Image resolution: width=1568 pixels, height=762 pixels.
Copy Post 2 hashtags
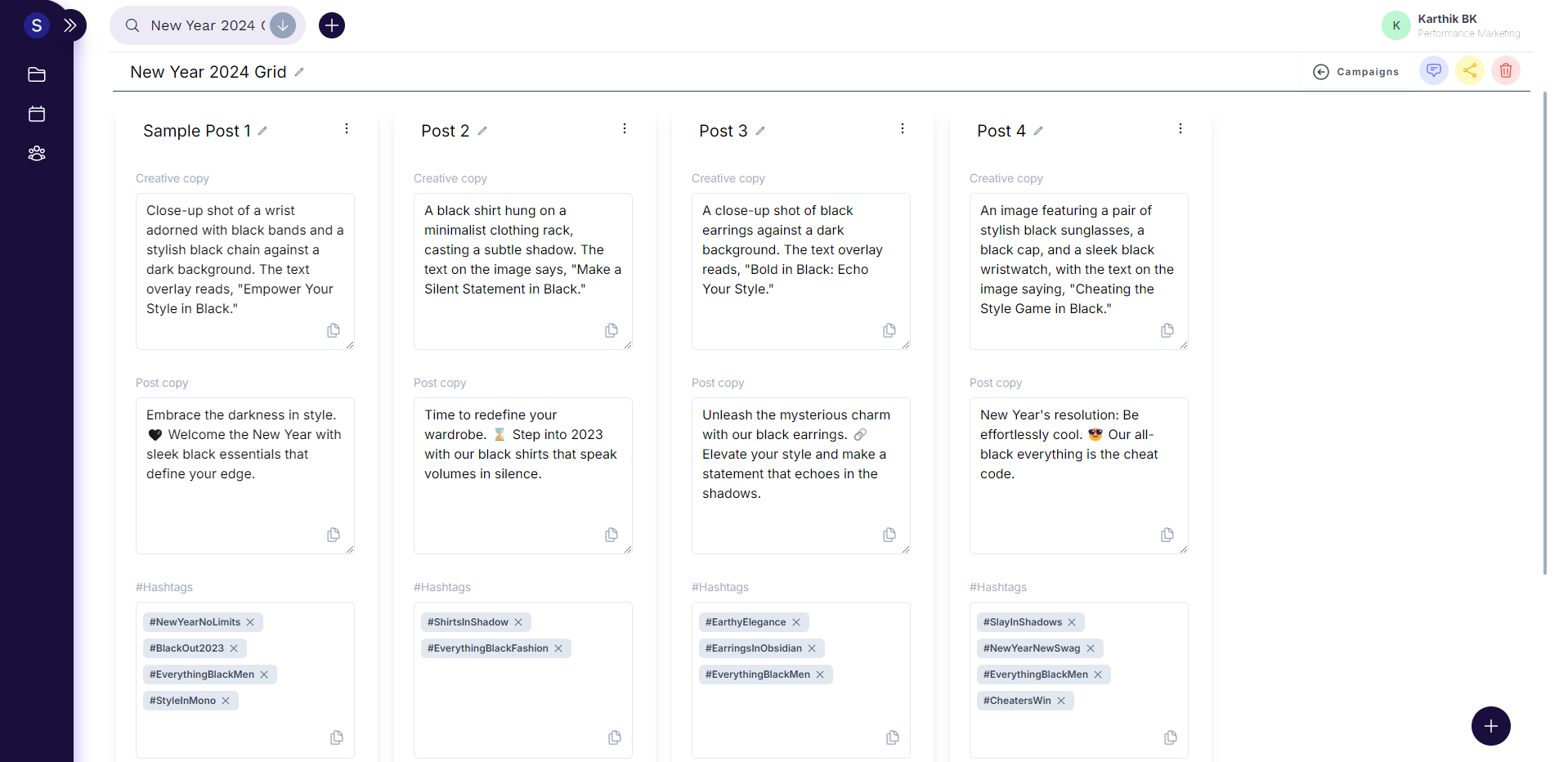tap(615, 737)
